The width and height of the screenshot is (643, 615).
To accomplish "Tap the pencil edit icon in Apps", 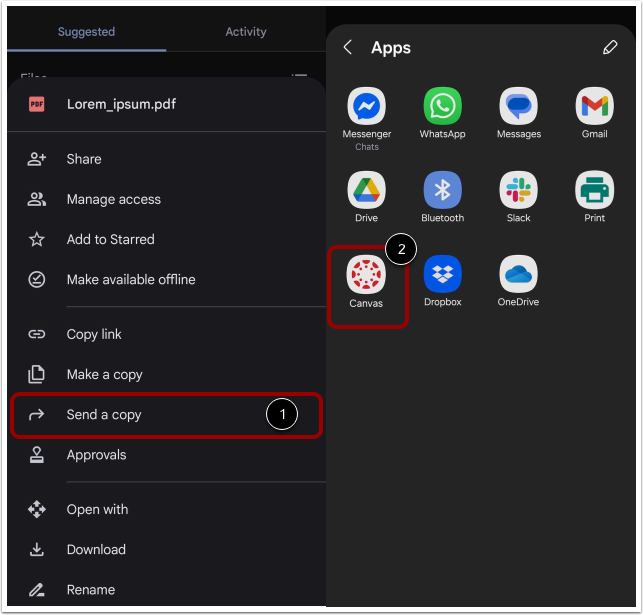I will tap(610, 47).
